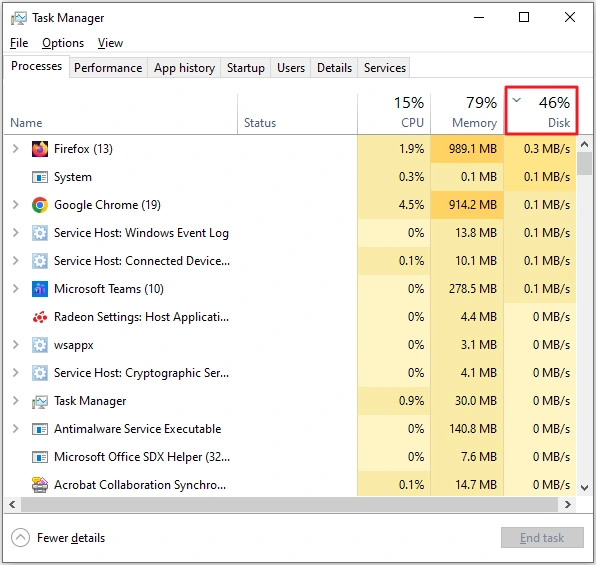The width and height of the screenshot is (596, 565).
Task: Click Chrome's 4.5% CPU cell
Action: pyautogui.click(x=394, y=205)
